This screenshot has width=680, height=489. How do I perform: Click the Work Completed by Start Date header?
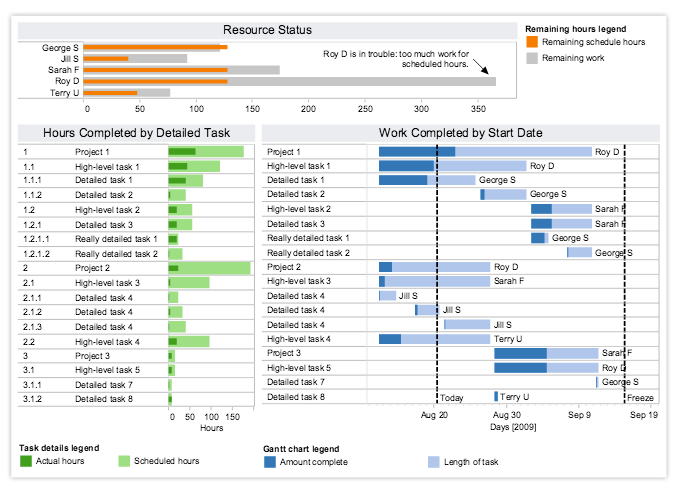(x=460, y=132)
